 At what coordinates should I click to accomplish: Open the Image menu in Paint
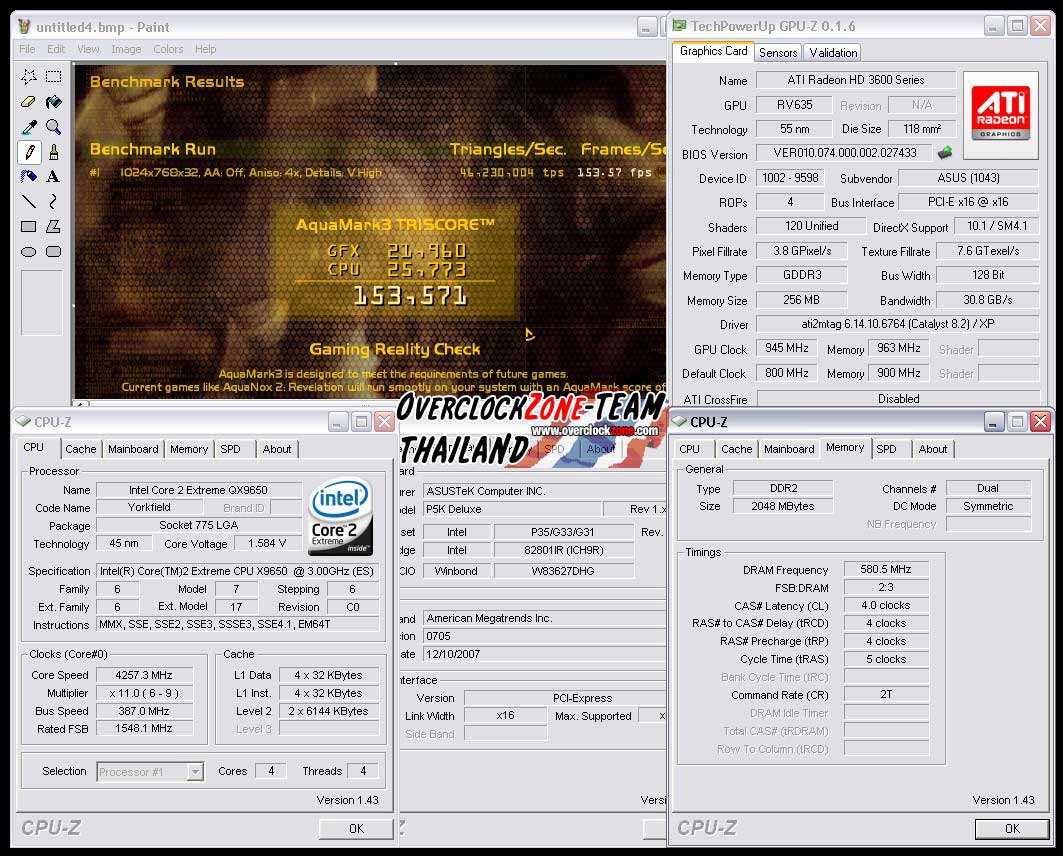click(126, 49)
